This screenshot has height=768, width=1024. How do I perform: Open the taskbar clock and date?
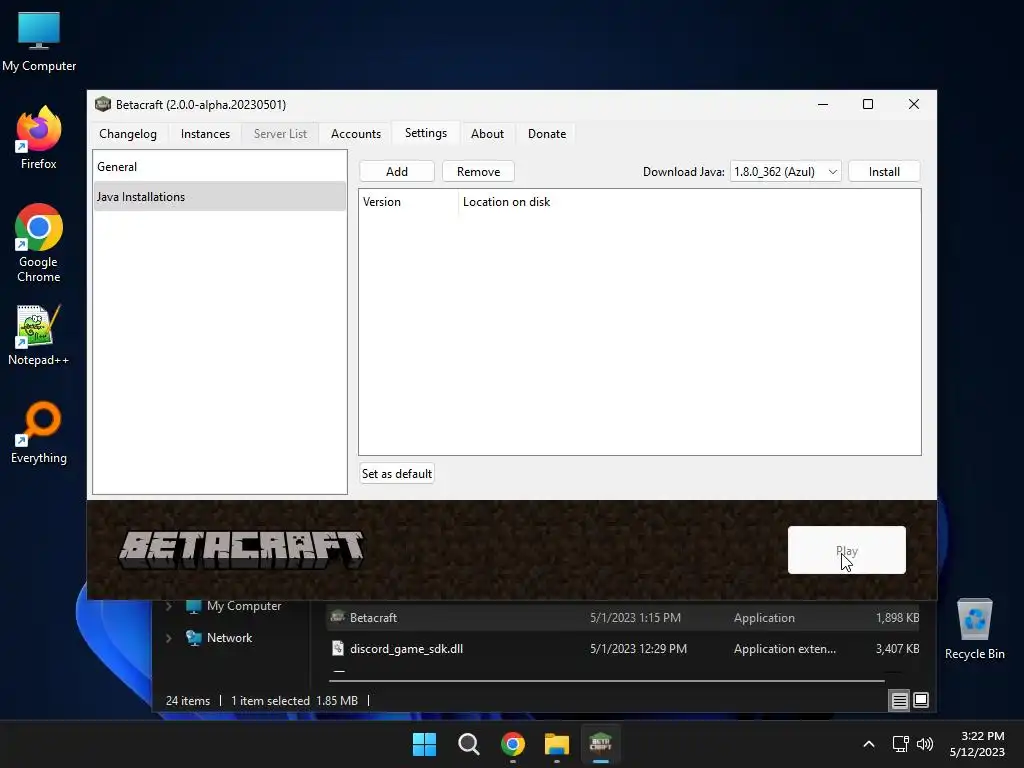coord(977,744)
